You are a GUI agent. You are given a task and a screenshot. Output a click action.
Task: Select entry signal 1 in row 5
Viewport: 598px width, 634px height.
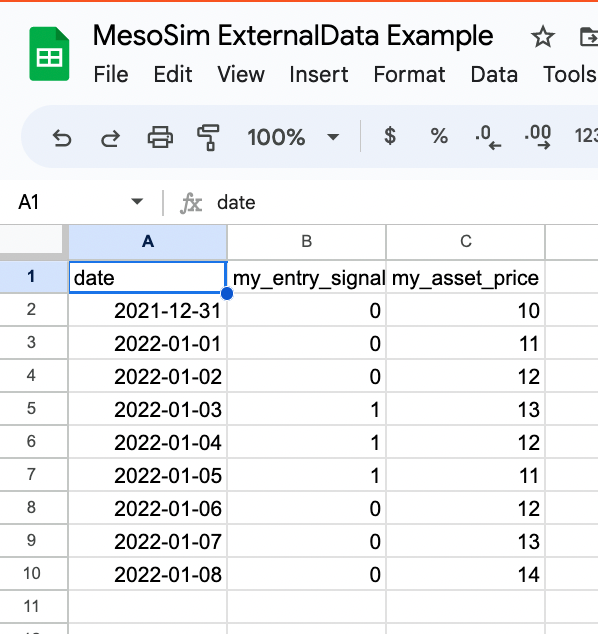[307, 409]
